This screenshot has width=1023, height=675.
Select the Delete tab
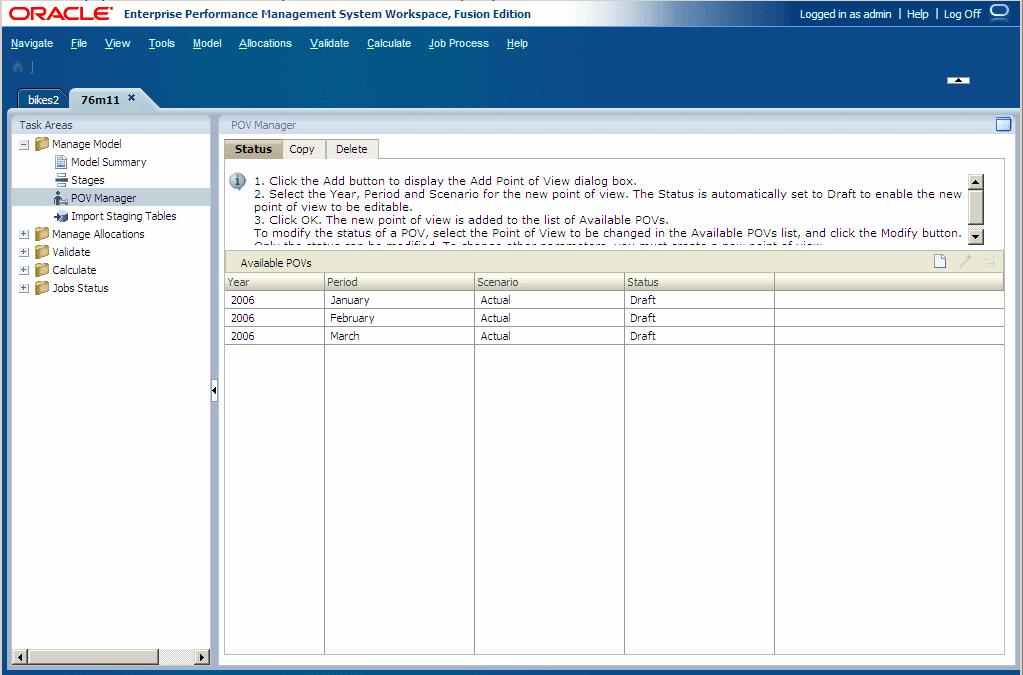point(352,148)
